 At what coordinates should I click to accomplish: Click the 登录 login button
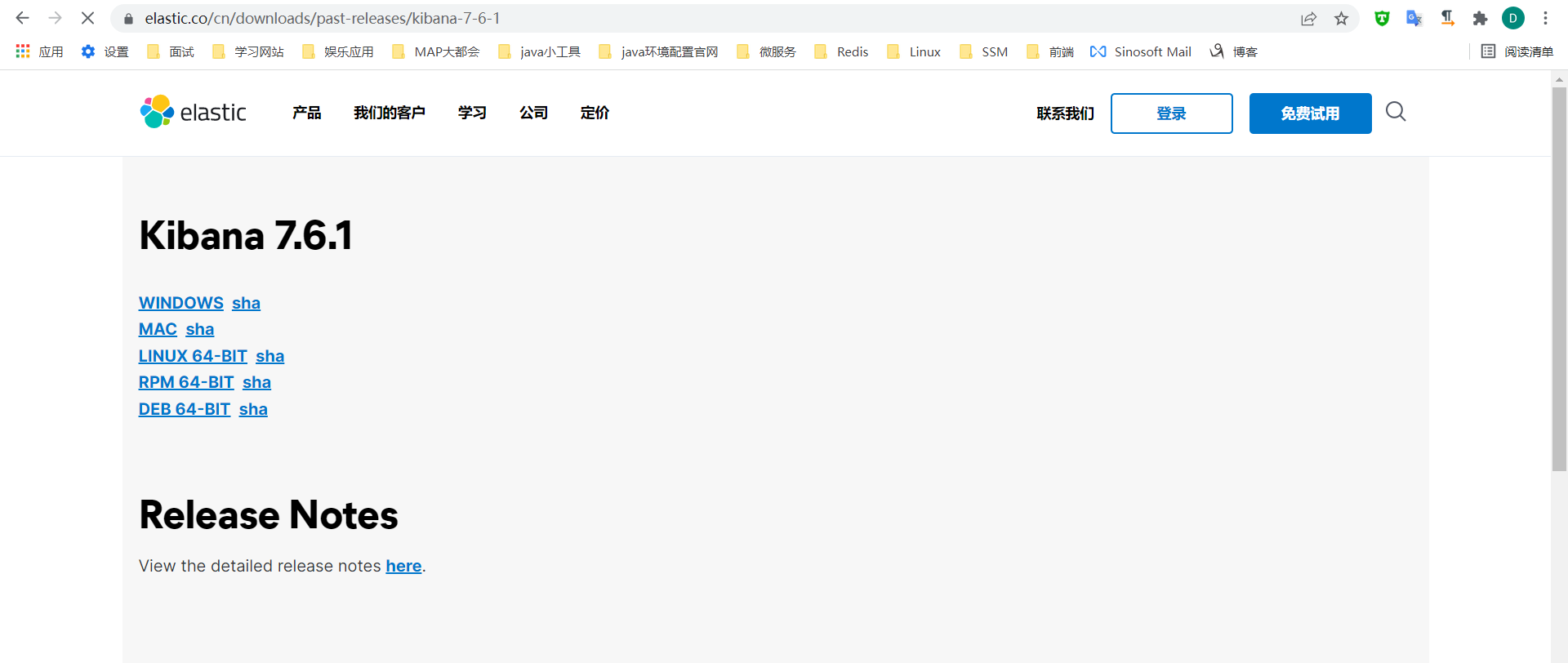(x=1171, y=113)
